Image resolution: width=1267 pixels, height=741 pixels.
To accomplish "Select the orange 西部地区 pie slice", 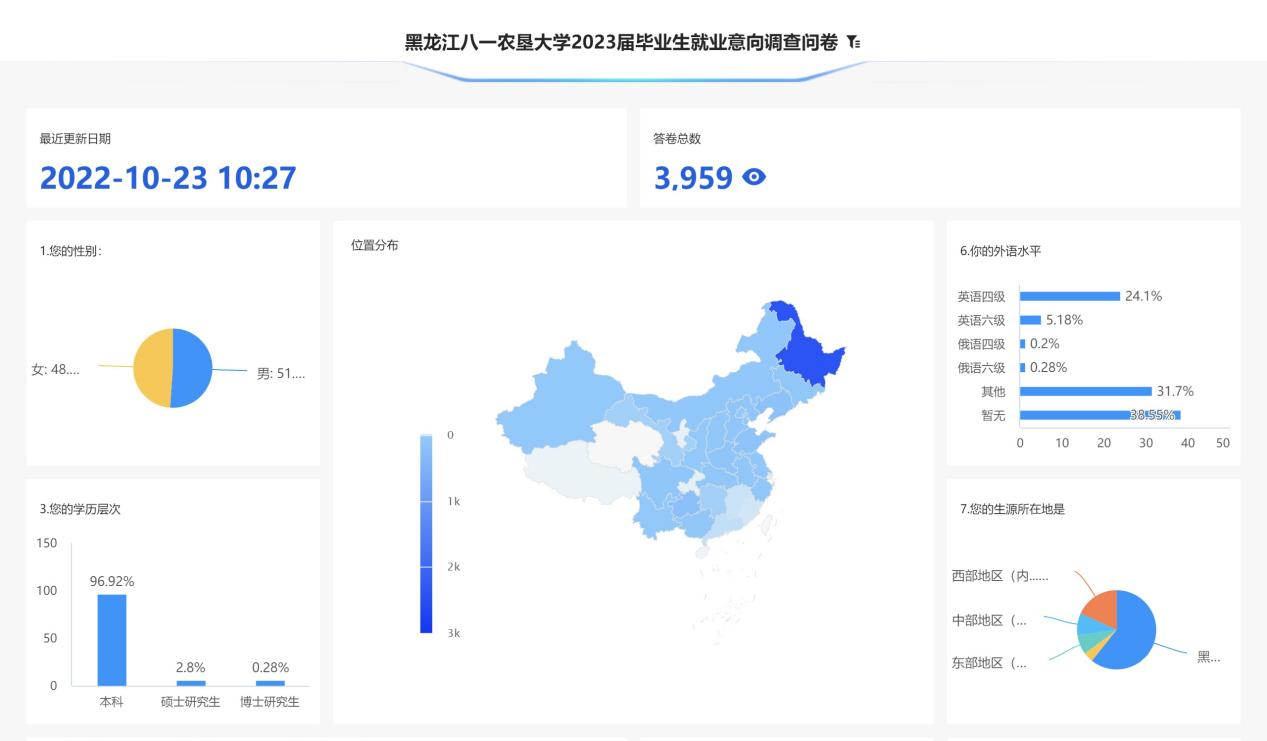I will [1098, 606].
